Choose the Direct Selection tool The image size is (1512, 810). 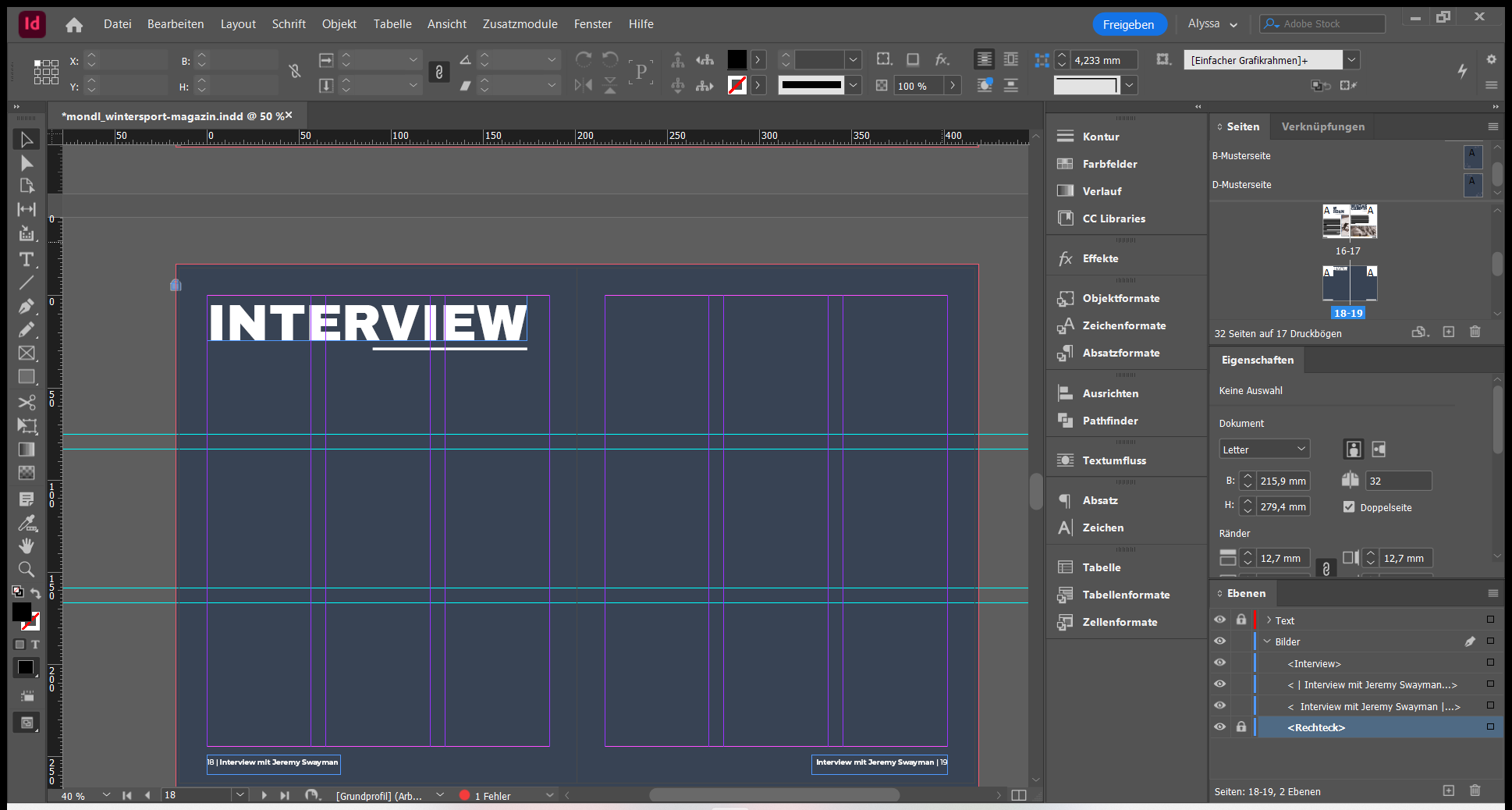(27, 163)
